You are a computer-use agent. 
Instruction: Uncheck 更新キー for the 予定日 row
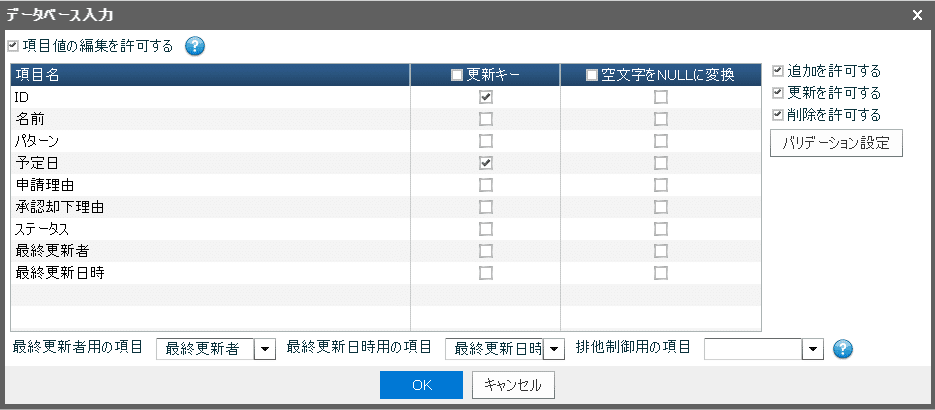coord(486,163)
